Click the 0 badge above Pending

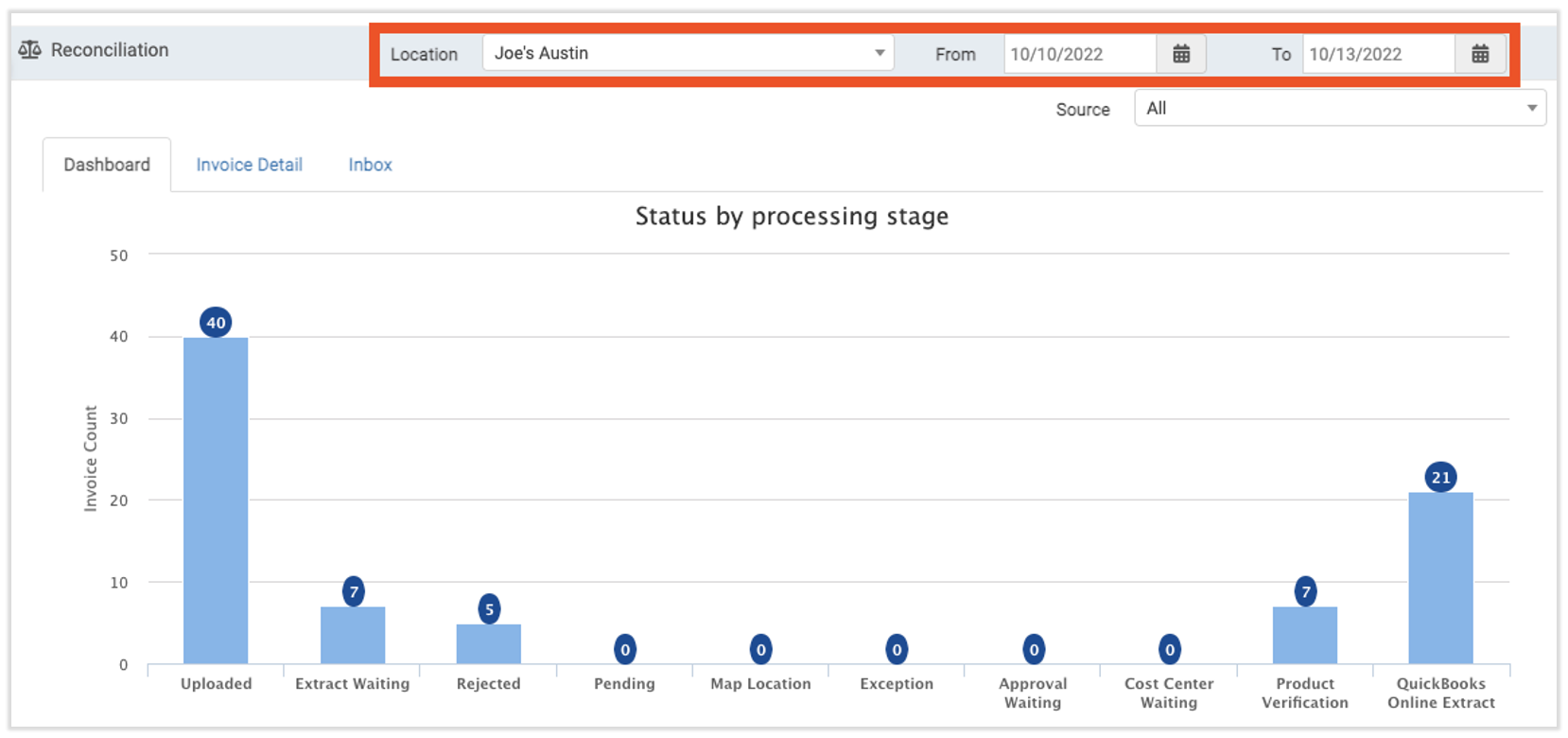624,650
